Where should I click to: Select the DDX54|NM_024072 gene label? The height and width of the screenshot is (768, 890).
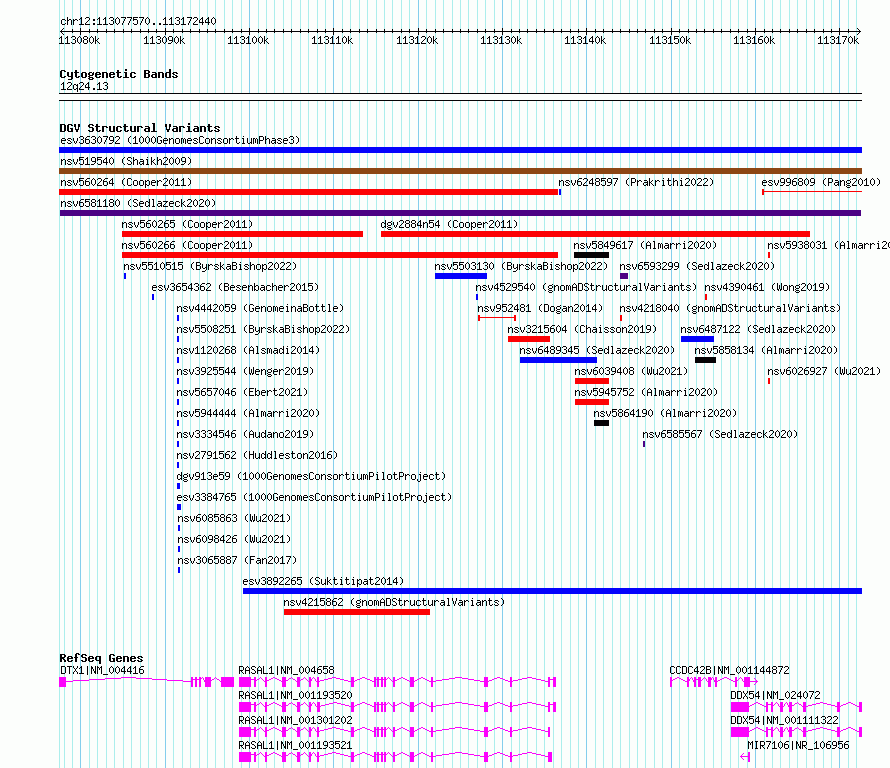coord(775,695)
